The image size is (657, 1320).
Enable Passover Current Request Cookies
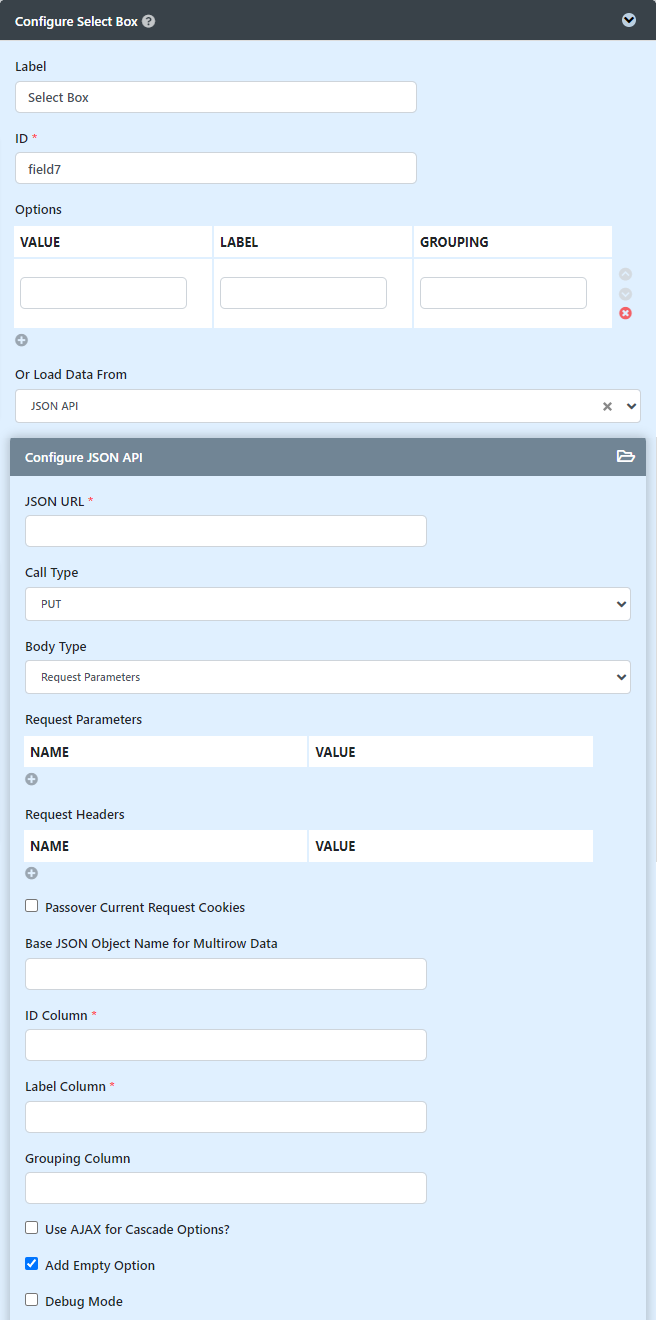click(32, 906)
